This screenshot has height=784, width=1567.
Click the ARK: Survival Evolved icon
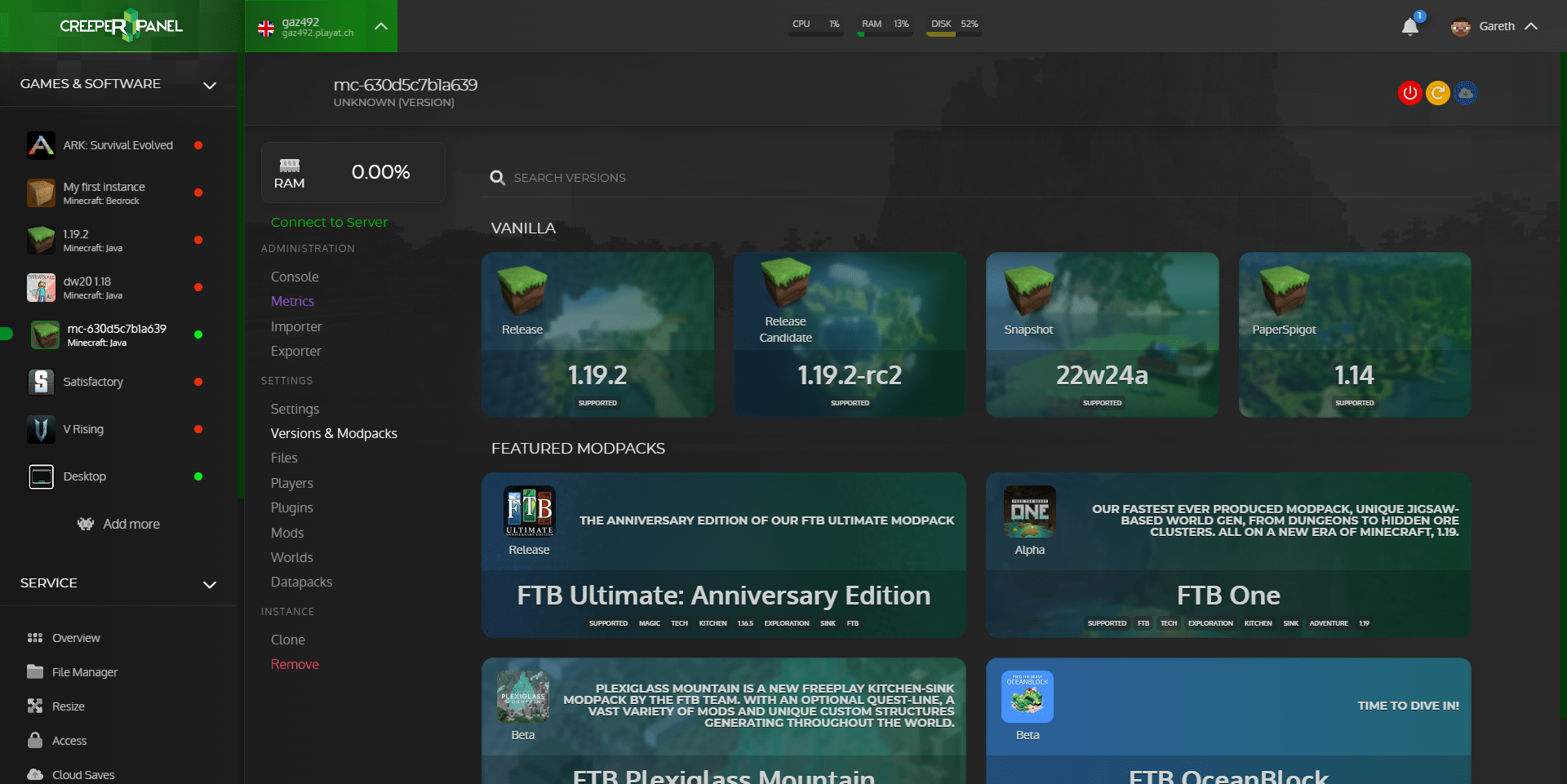(x=41, y=145)
